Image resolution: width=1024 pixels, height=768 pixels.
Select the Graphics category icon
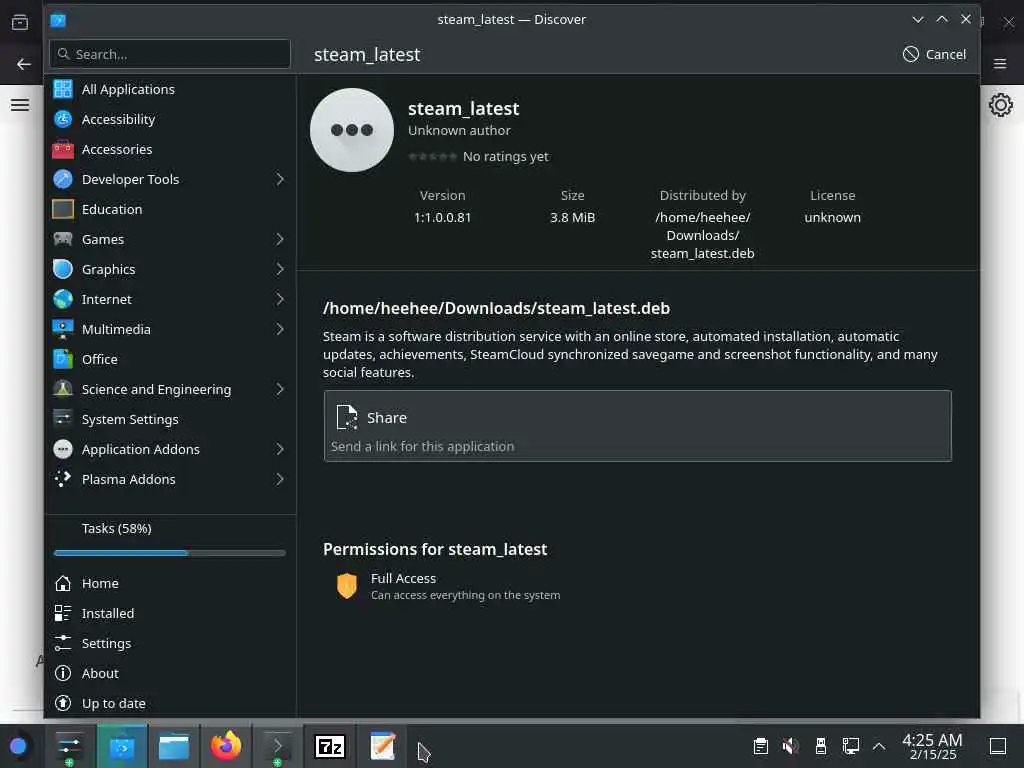(x=63, y=269)
